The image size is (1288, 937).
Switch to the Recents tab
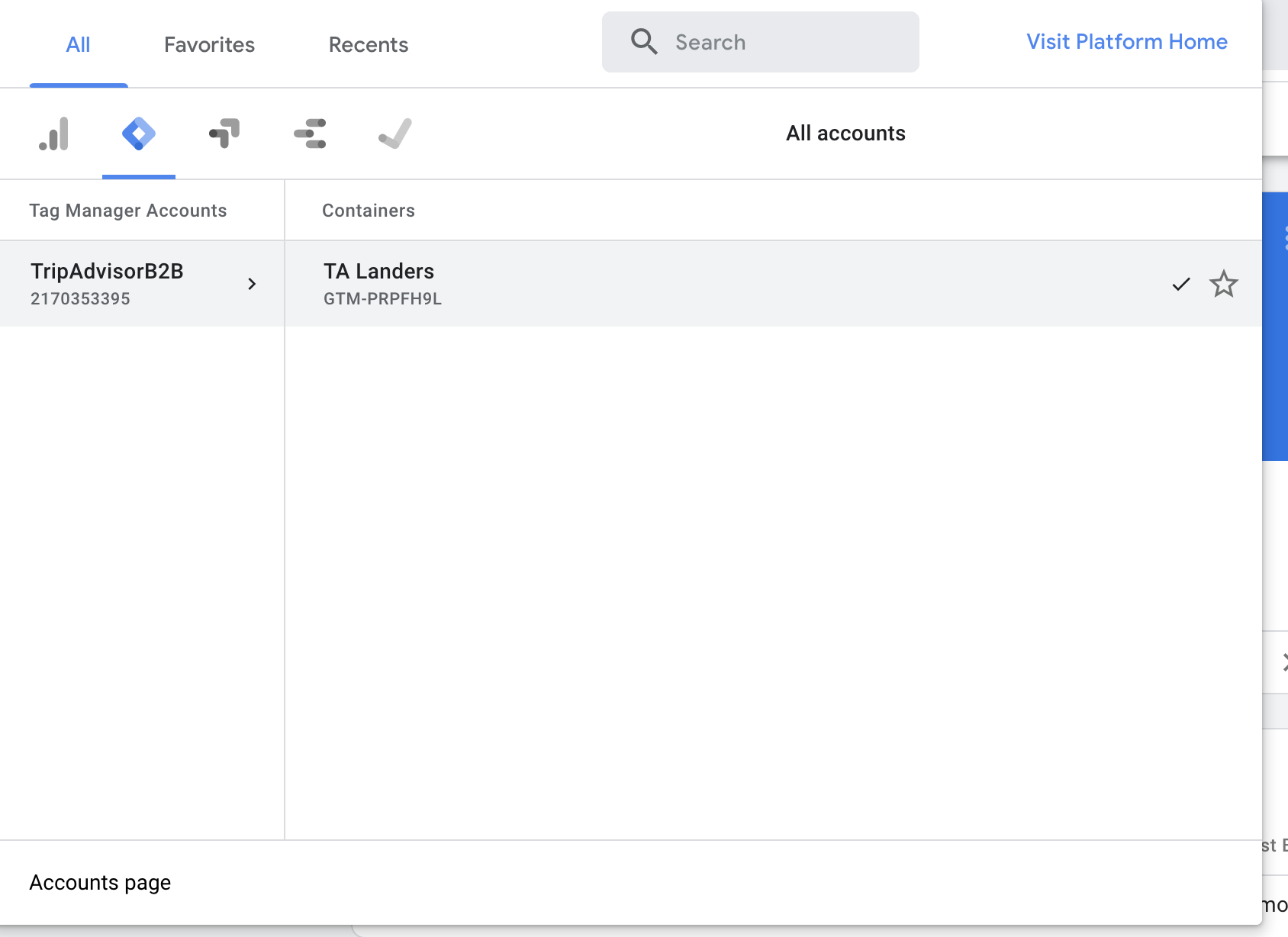[x=369, y=45]
